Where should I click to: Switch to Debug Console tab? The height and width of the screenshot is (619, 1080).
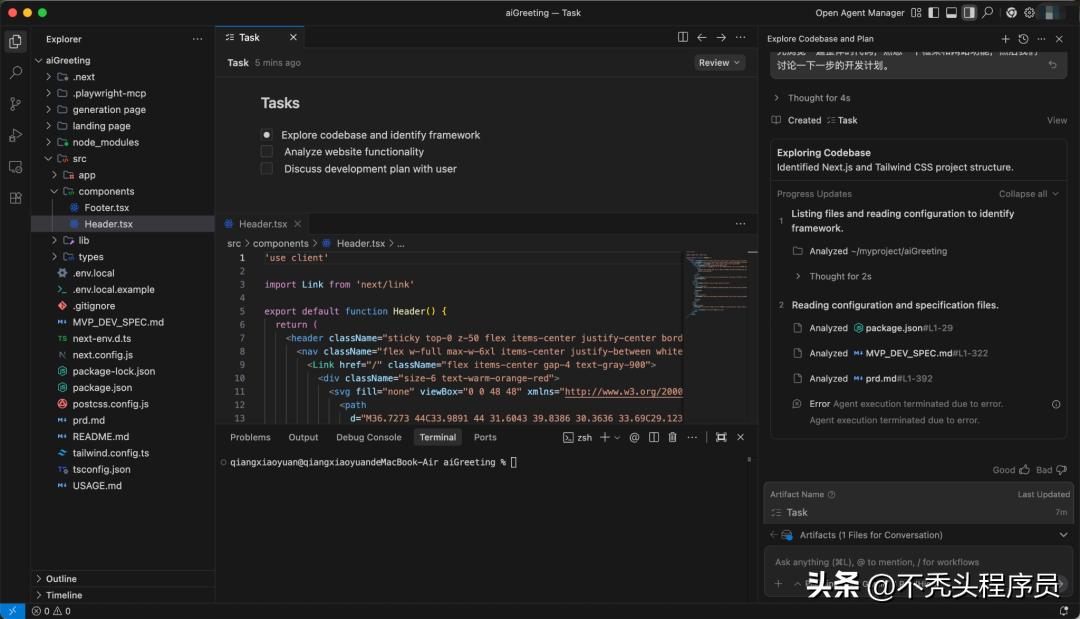(368, 437)
